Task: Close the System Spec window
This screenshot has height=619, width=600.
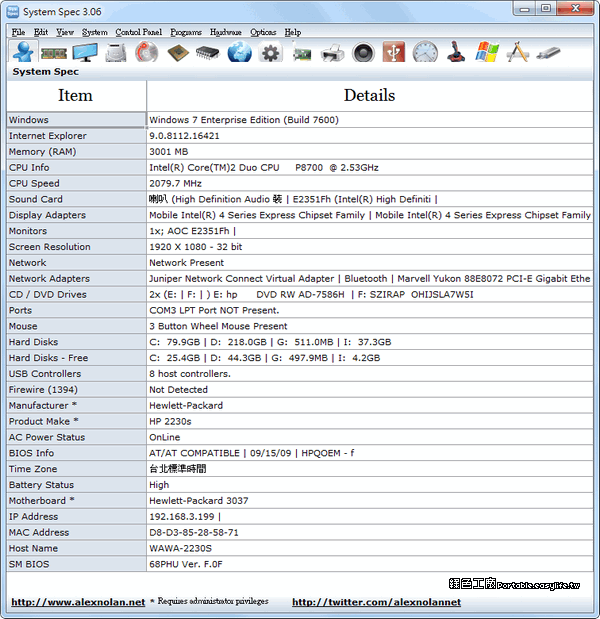Action: [x=576, y=8]
